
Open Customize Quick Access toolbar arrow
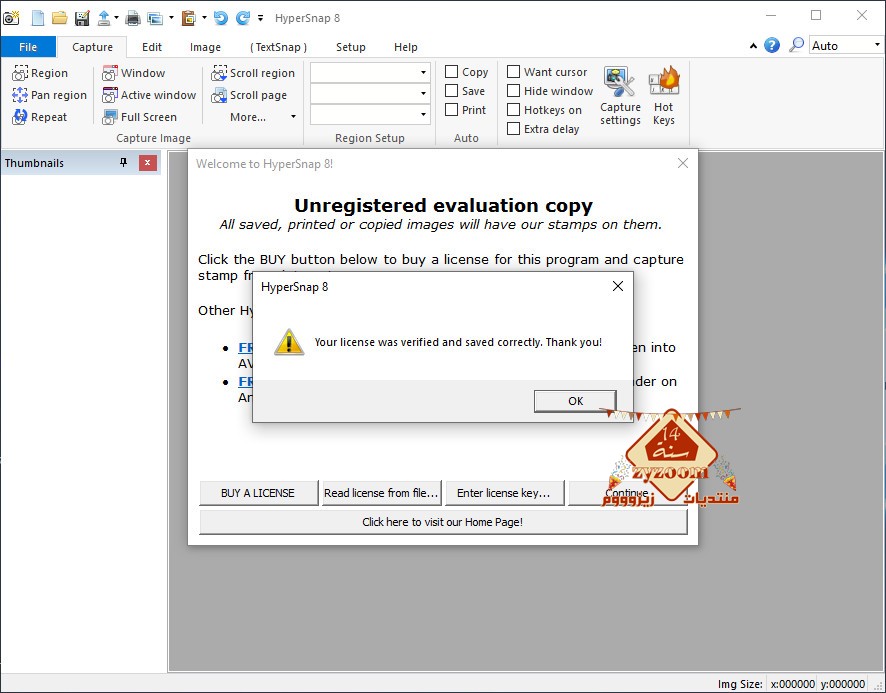(260, 18)
